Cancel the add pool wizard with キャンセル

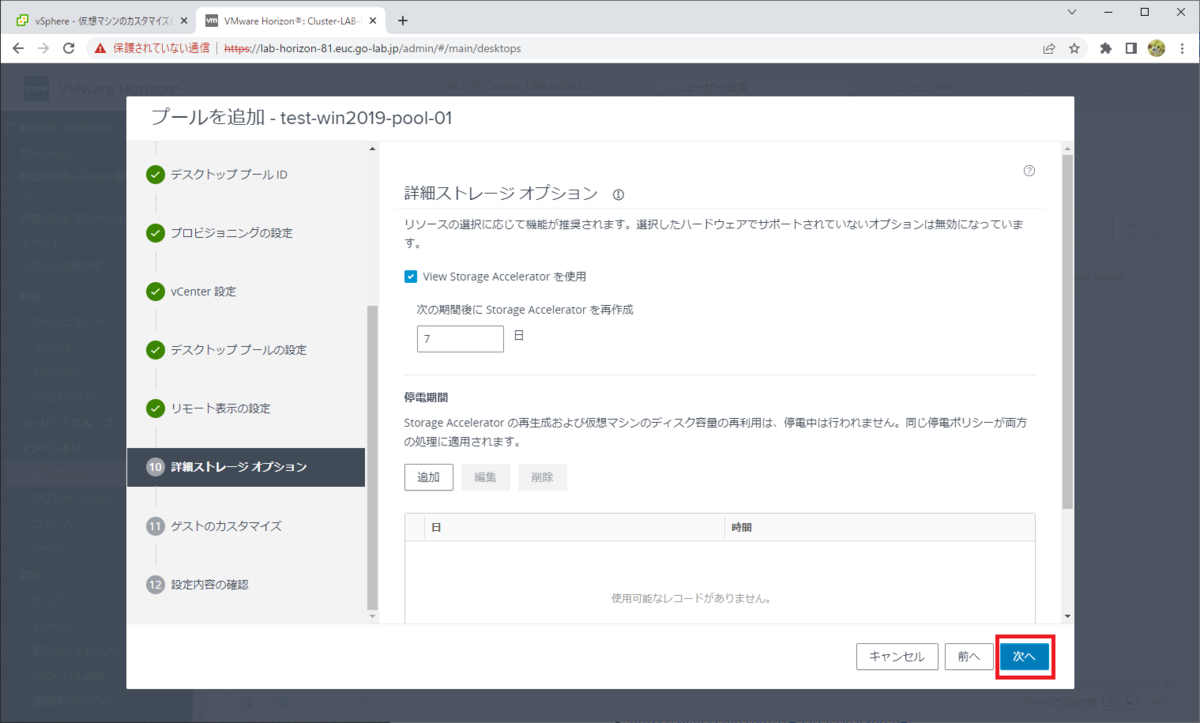coord(897,656)
